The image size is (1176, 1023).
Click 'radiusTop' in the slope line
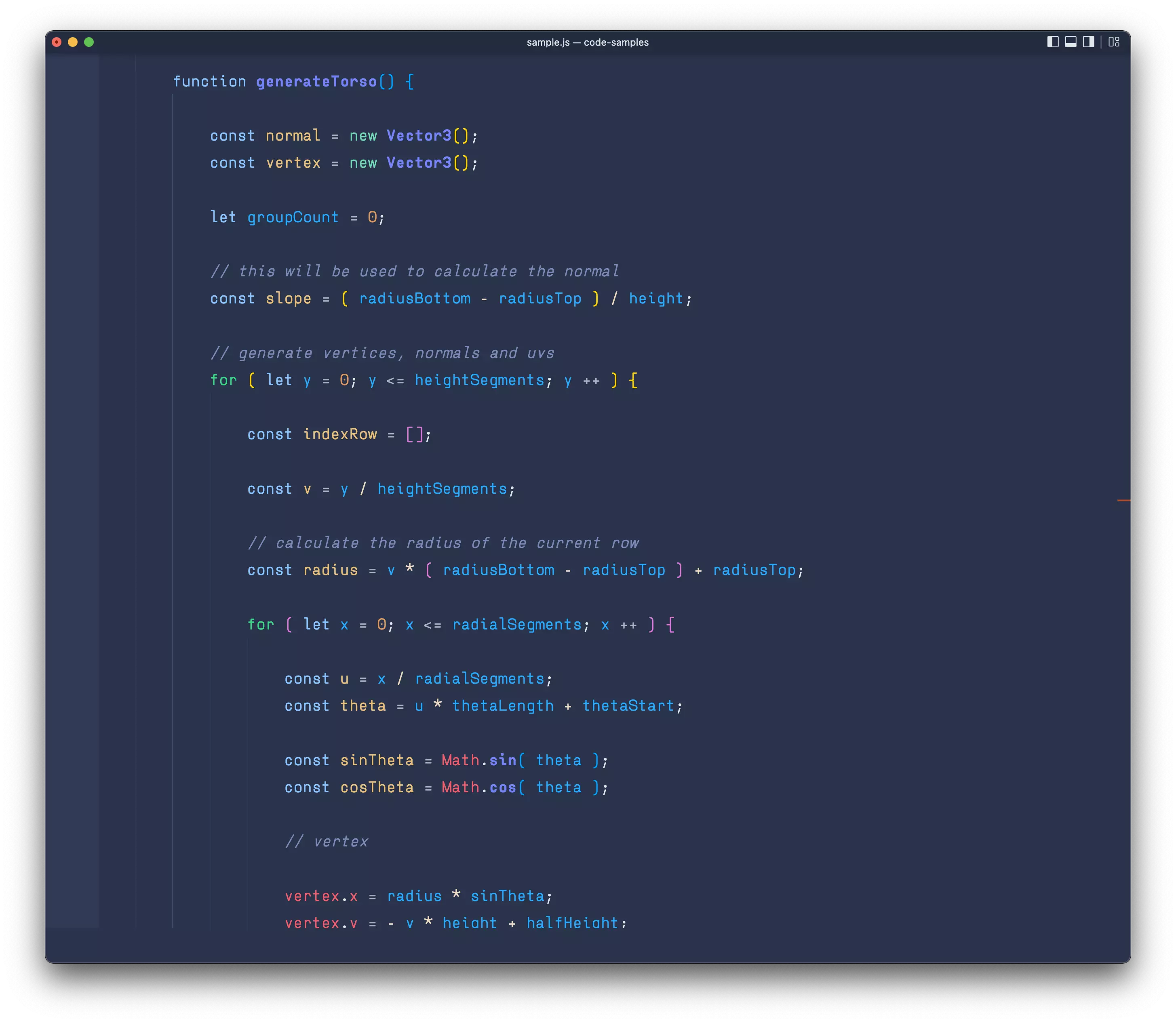540,299
